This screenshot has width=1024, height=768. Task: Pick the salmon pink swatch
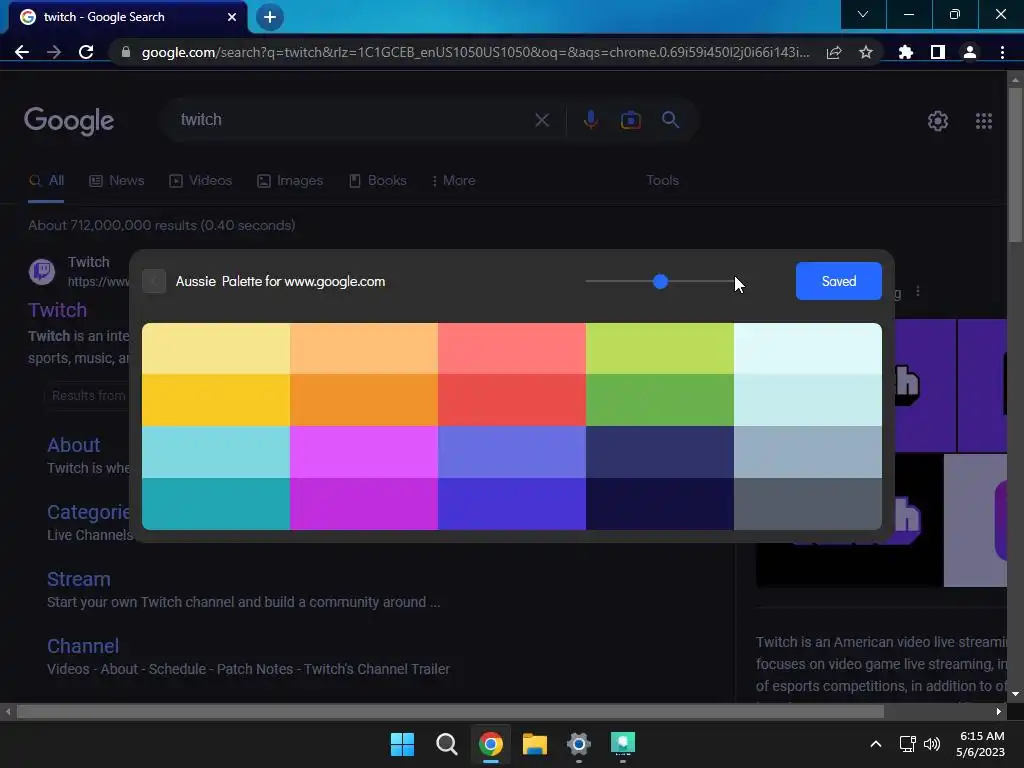point(511,349)
